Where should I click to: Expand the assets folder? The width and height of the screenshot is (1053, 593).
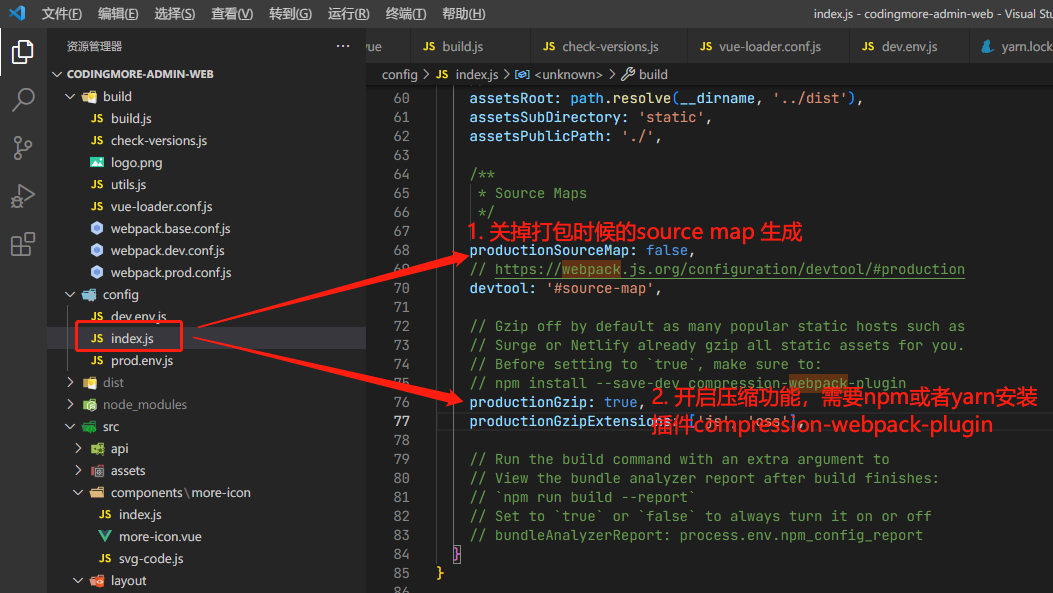[x=78, y=470]
